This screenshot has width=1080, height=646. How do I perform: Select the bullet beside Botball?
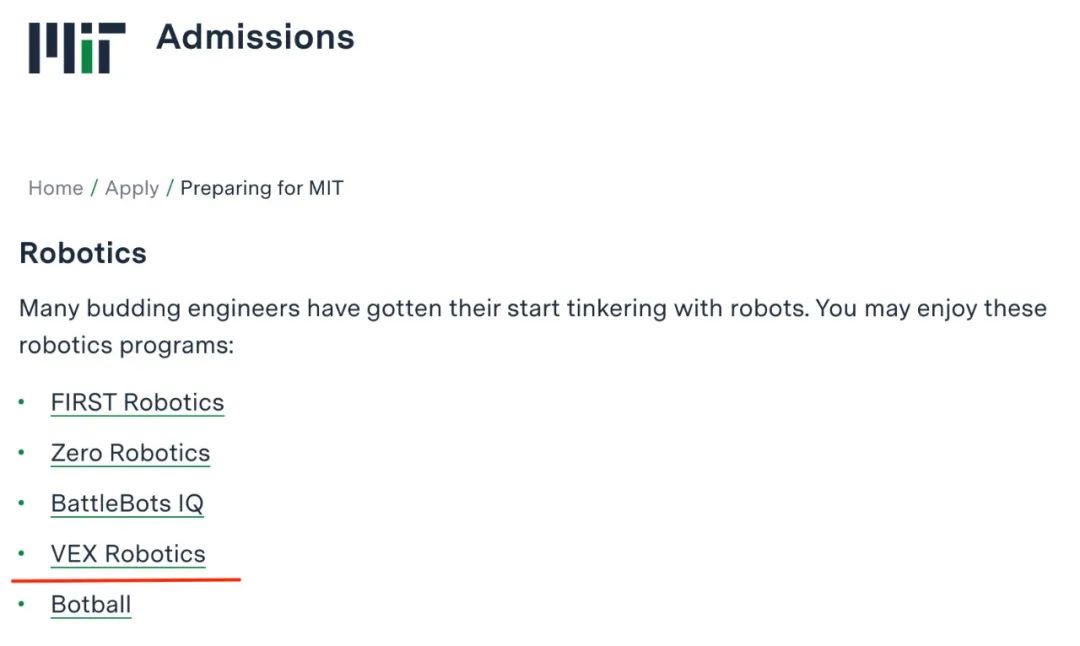point(21,605)
